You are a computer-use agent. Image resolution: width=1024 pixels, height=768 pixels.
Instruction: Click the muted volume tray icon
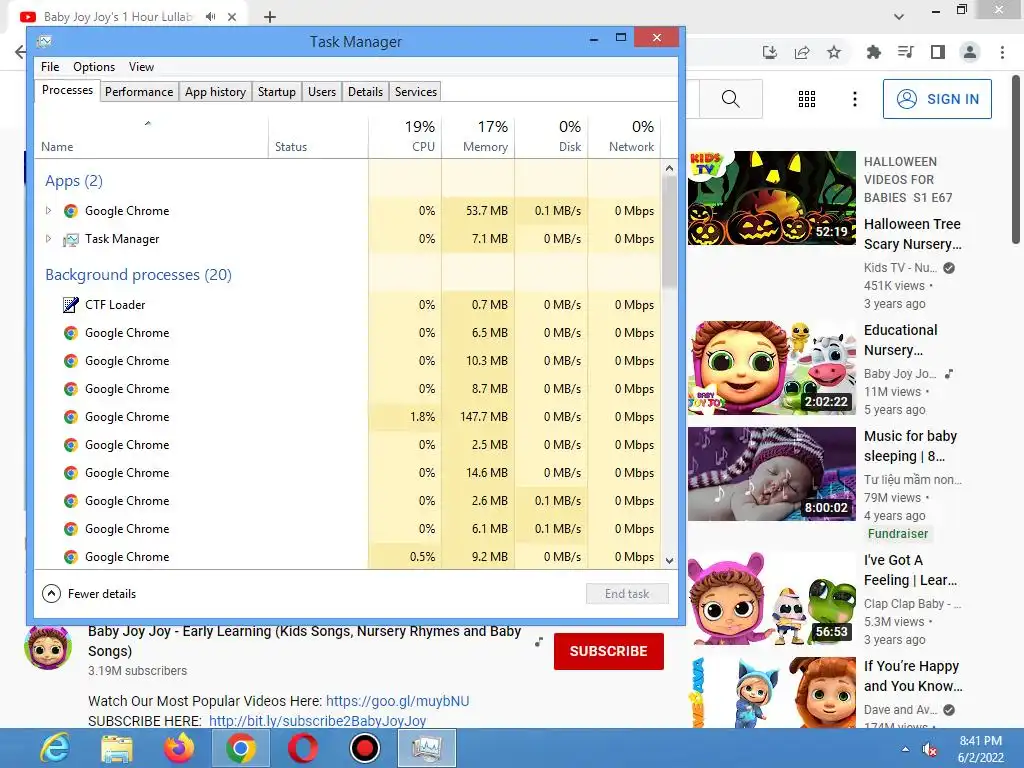coord(930,749)
